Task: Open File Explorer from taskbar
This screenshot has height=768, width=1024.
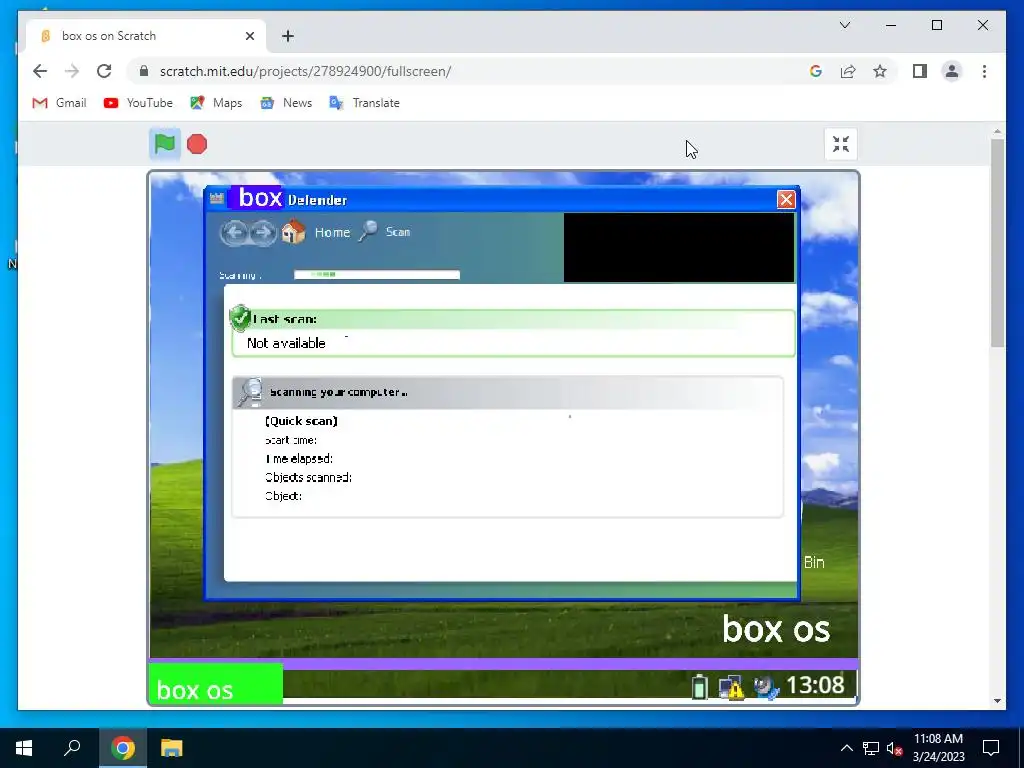Action: (171, 748)
